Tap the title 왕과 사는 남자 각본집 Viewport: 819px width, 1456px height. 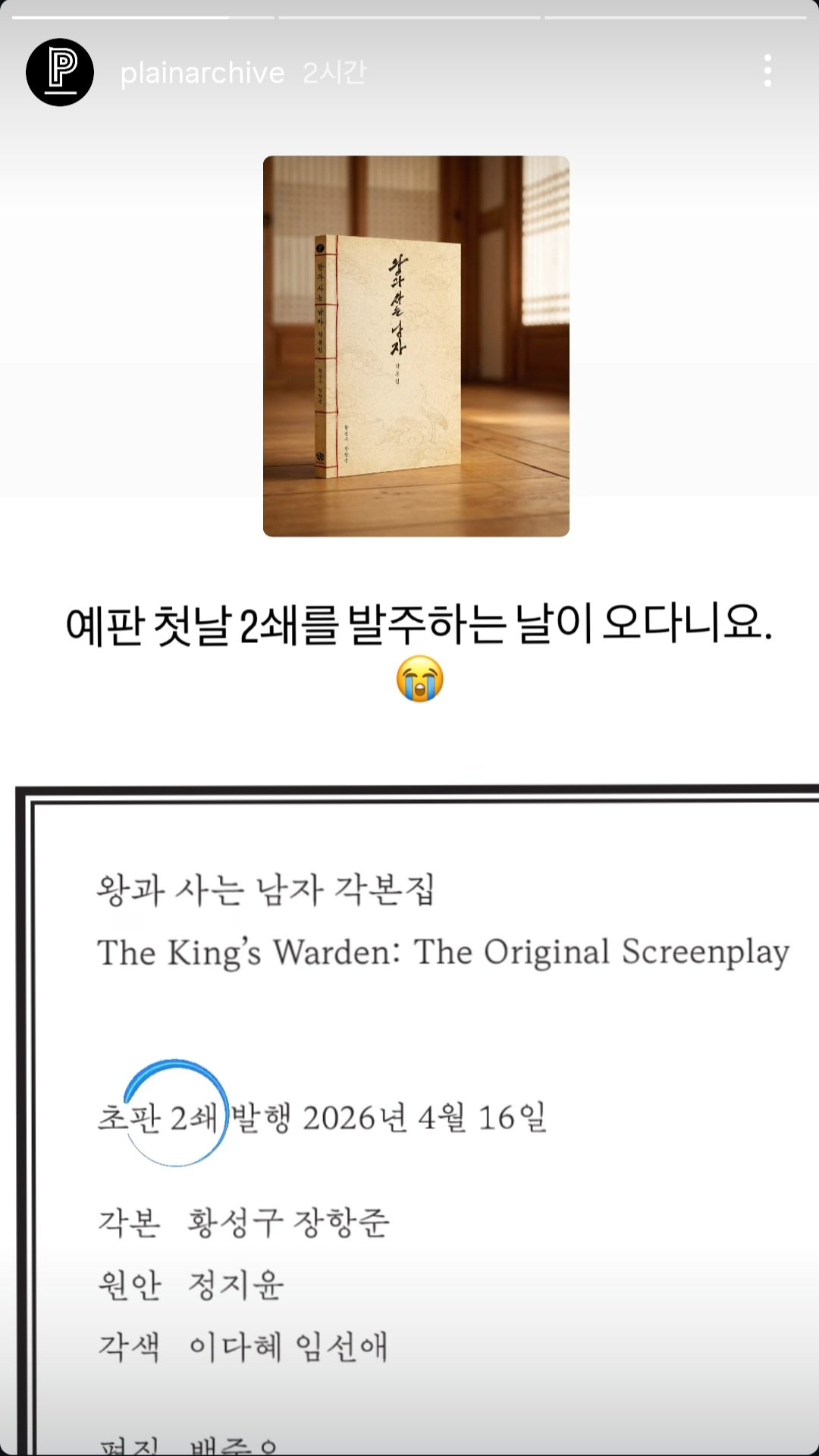[265, 890]
